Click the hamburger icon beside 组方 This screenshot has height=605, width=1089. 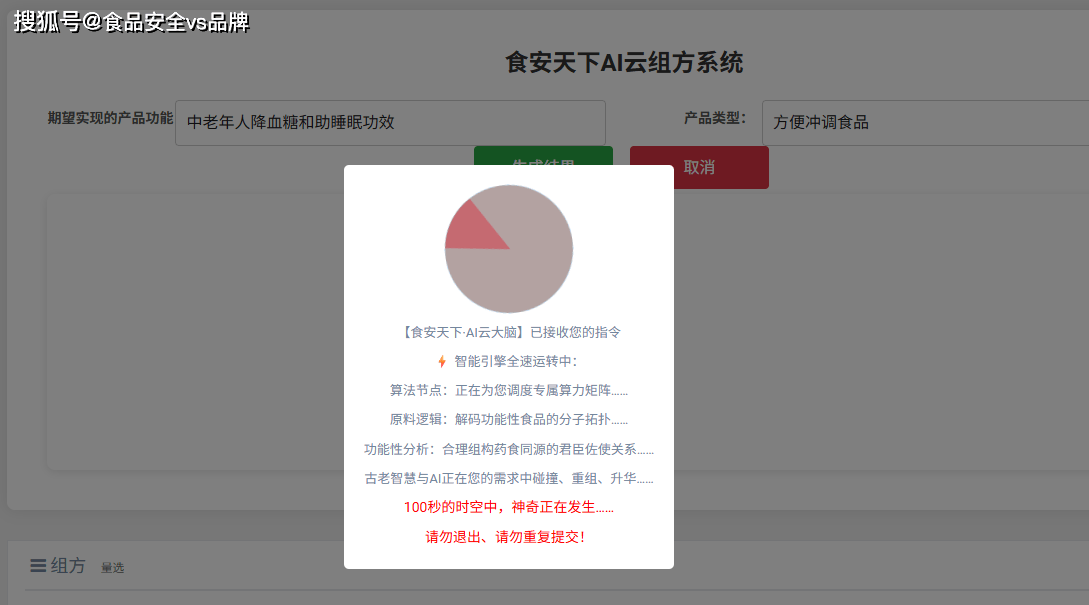tap(38, 566)
